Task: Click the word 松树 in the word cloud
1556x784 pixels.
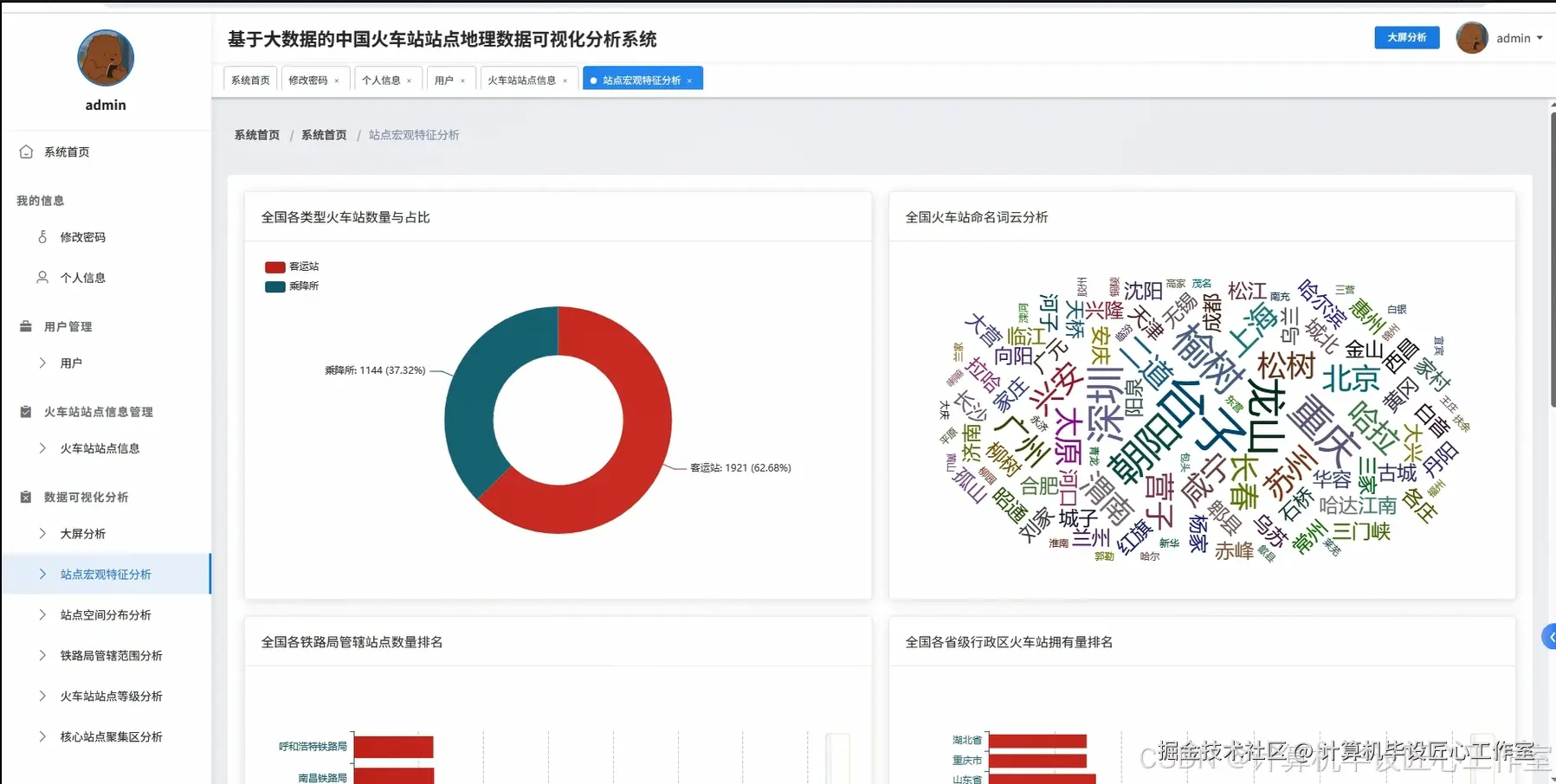Action: pyautogui.click(x=1287, y=365)
